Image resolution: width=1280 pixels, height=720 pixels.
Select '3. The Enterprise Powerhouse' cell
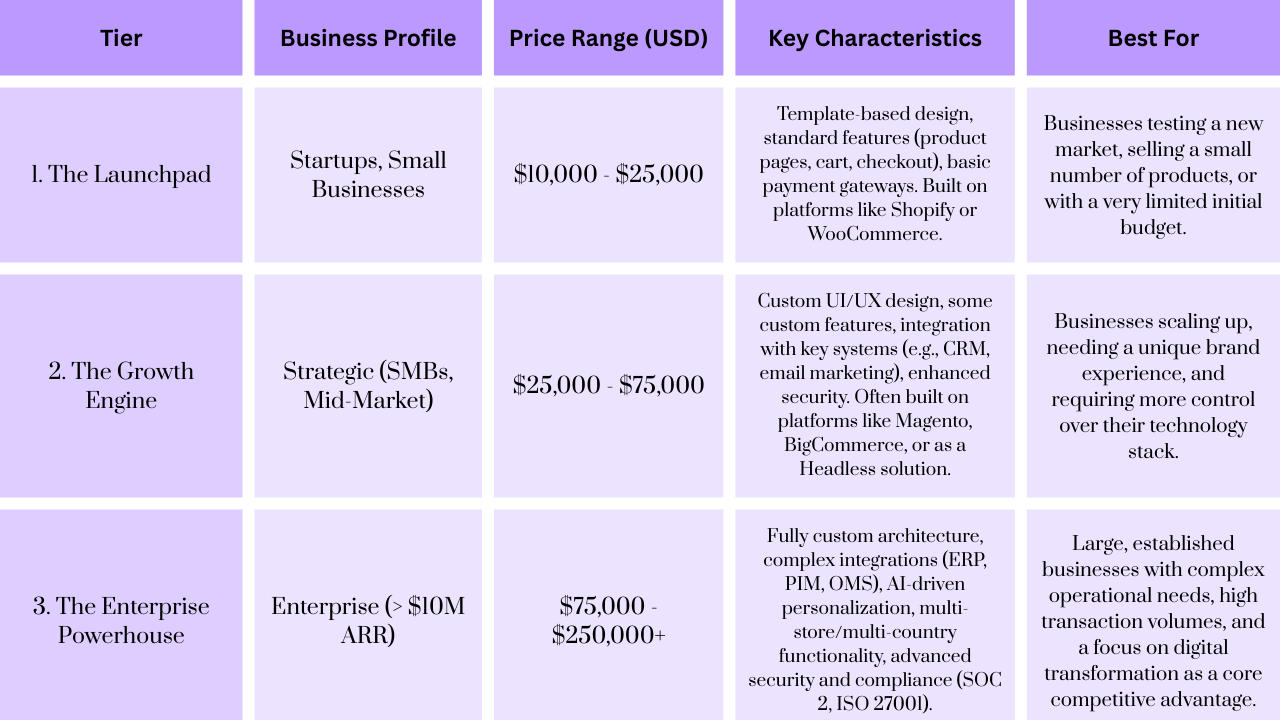(x=121, y=615)
